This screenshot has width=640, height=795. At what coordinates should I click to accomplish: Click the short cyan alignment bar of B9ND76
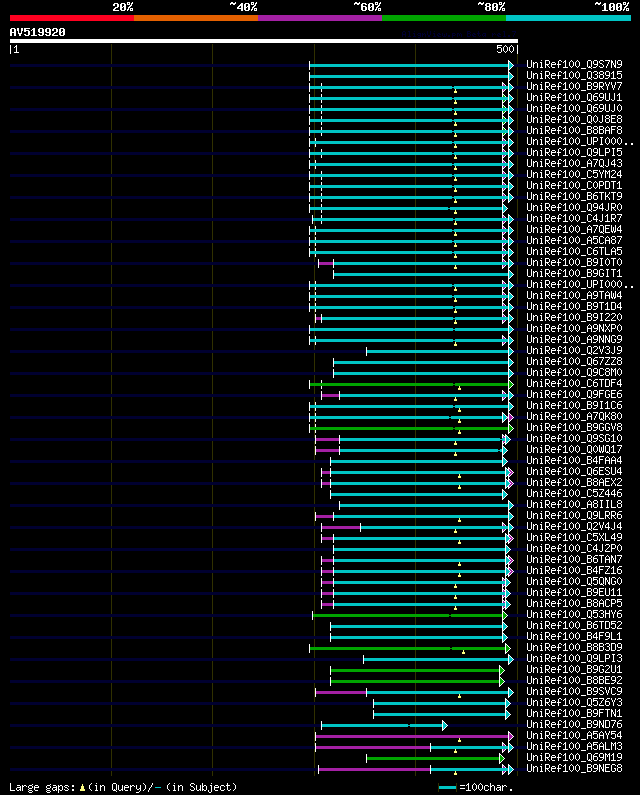384,726
